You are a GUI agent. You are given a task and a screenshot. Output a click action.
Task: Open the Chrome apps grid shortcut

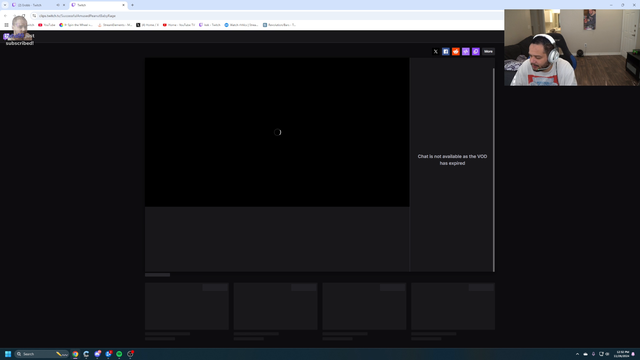6,25
